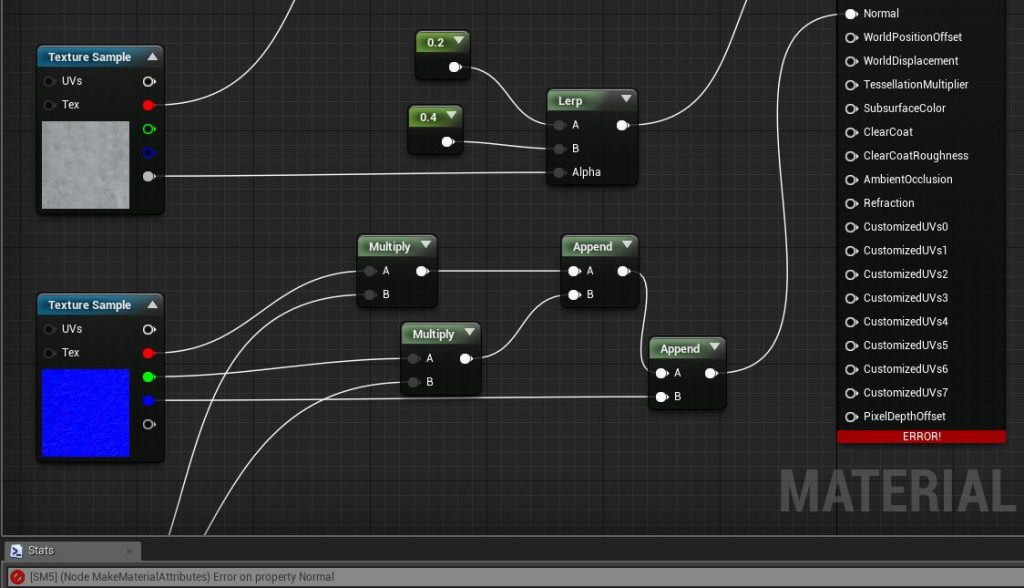Viewport: 1024px width, 588px height.
Task: Click the red channel output of top Texture Sample
Action: point(149,104)
